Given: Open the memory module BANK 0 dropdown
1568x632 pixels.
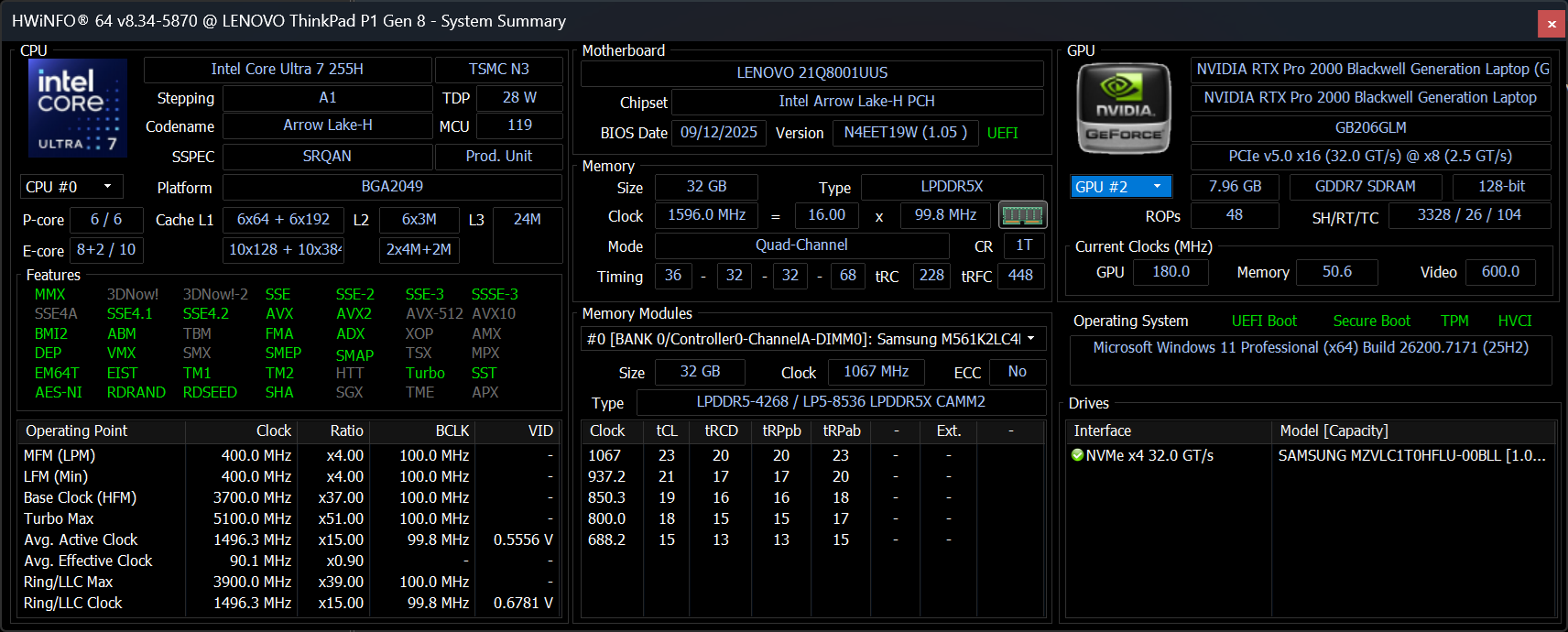Looking at the screenshot, I should (x=1031, y=339).
